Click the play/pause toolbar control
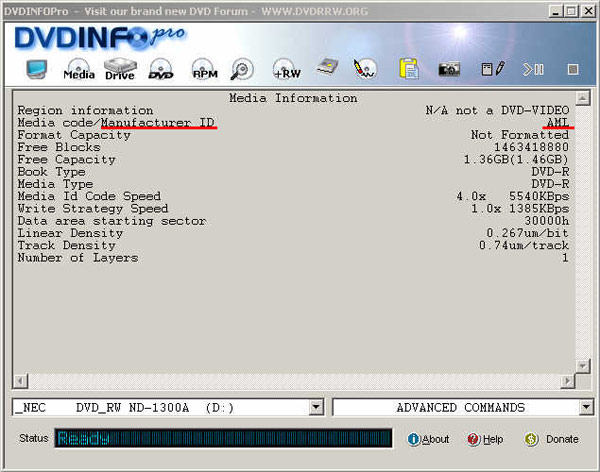This screenshot has height=472, width=600. click(533, 69)
